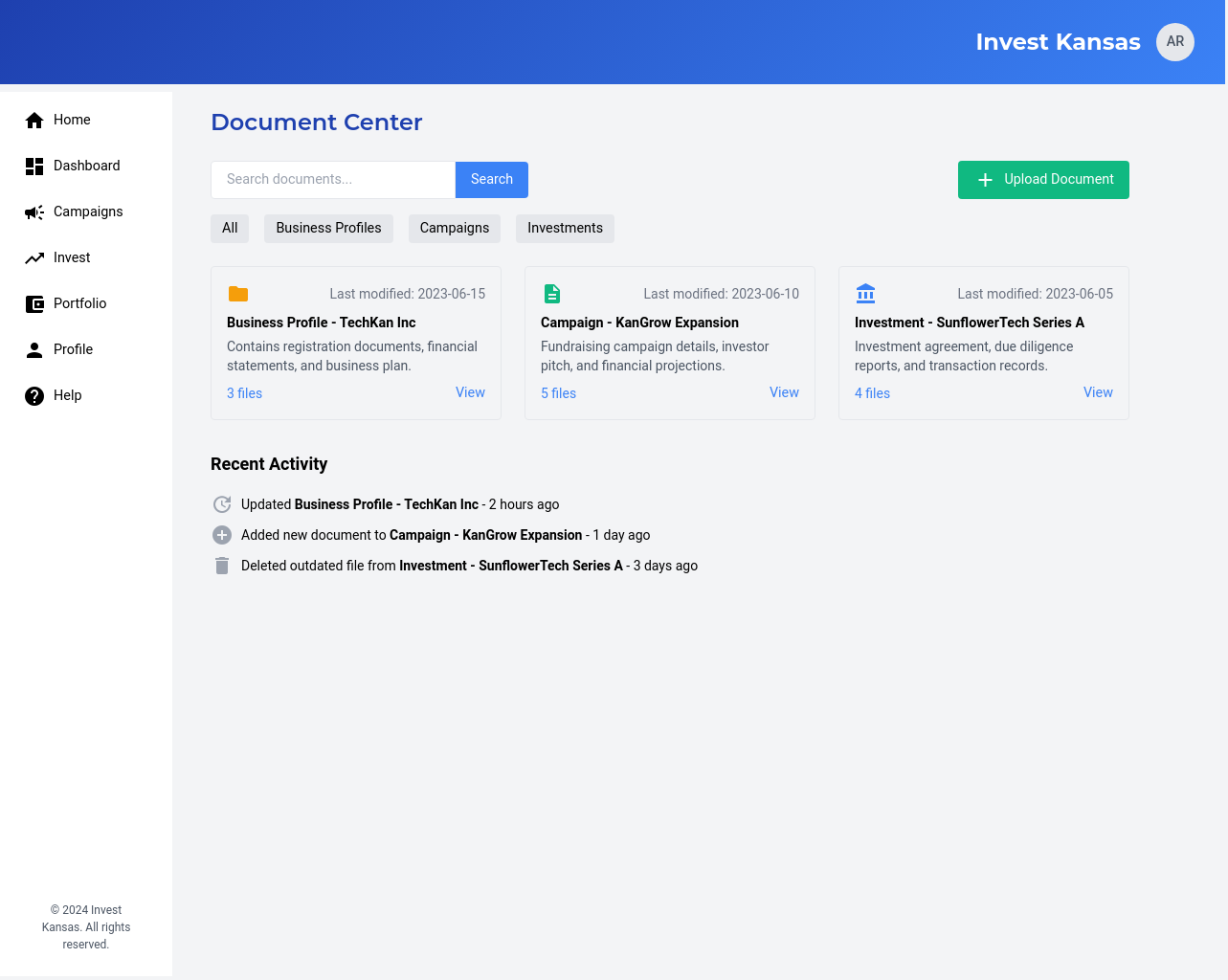The height and width of the screenshot is (980, 1228).
Task: Focus the Search documents input field
Action: click(x=333, y=180)
